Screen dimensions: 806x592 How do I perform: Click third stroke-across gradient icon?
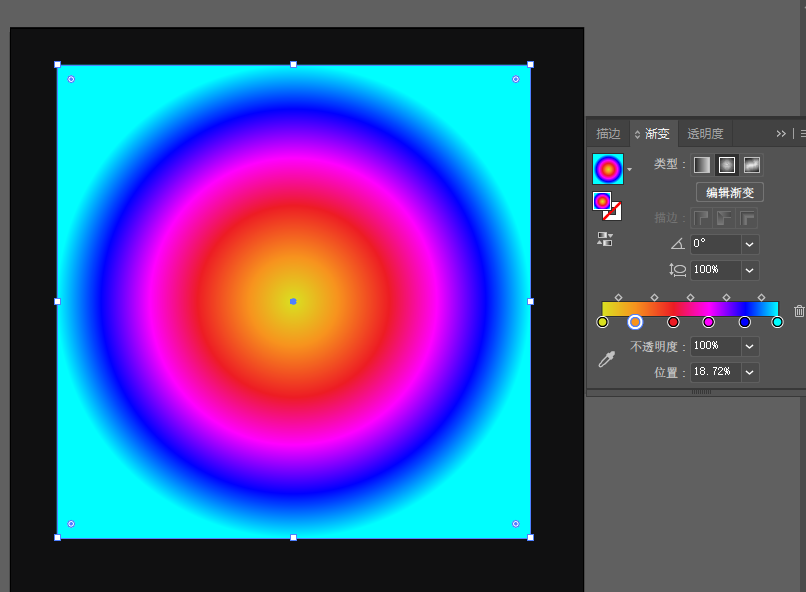(747, 218)
